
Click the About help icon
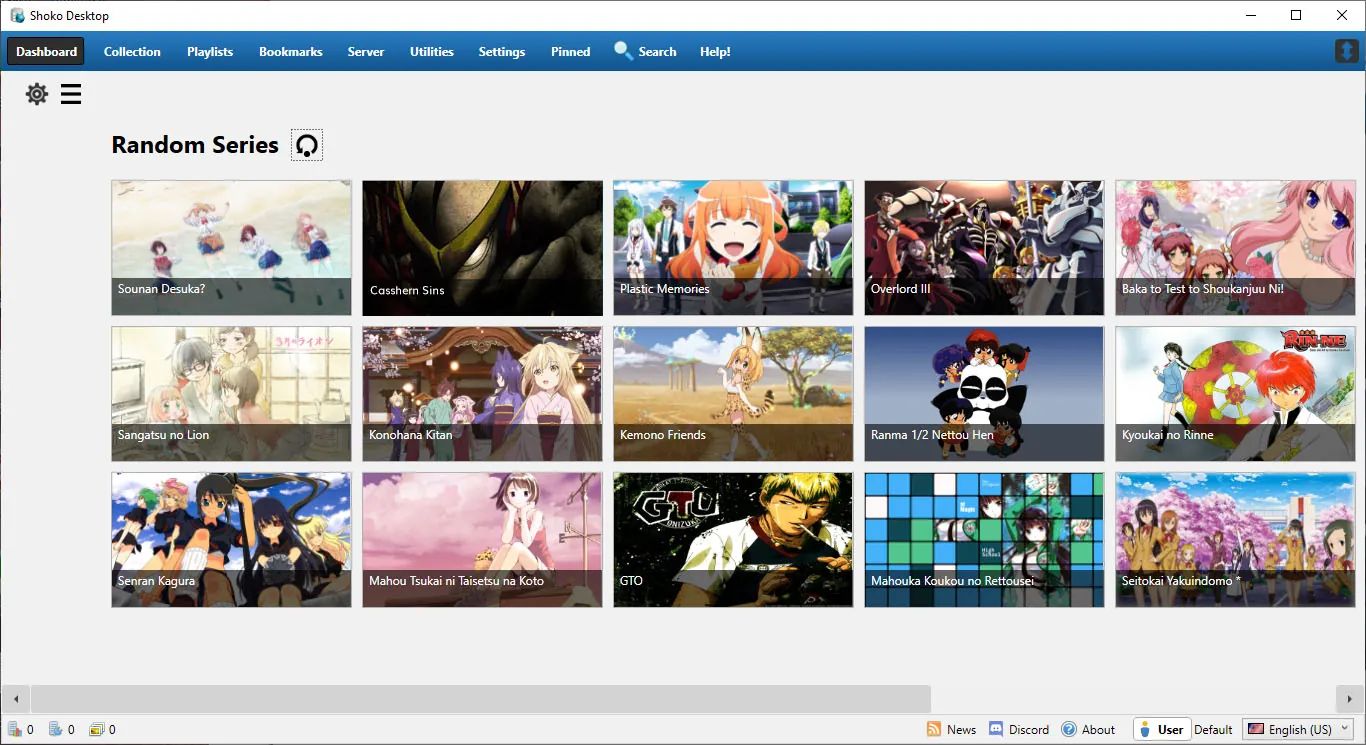[x=1069, y=729]
